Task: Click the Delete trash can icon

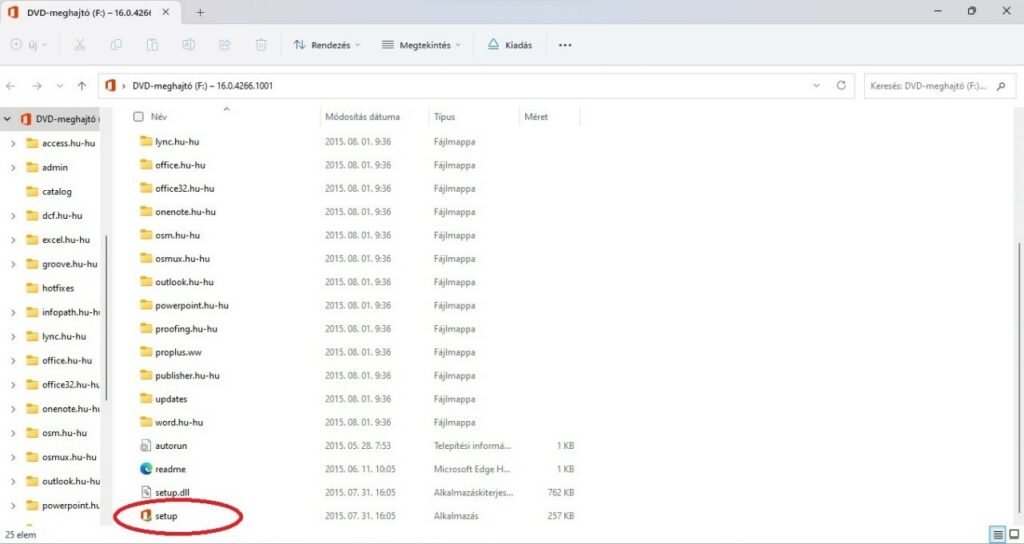Action: coord(261,45)
